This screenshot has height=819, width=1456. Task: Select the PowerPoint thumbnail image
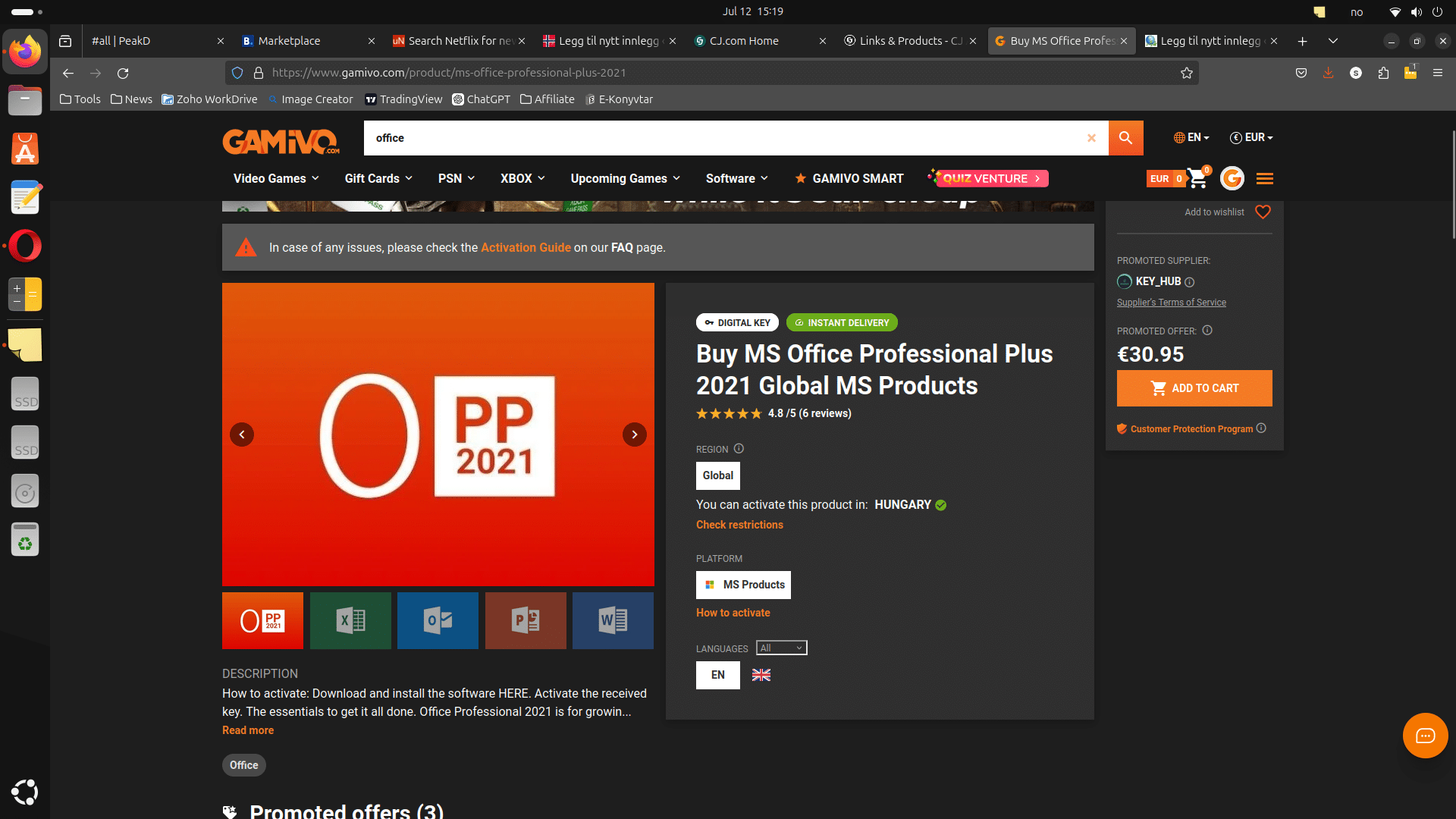click(526, 620)
